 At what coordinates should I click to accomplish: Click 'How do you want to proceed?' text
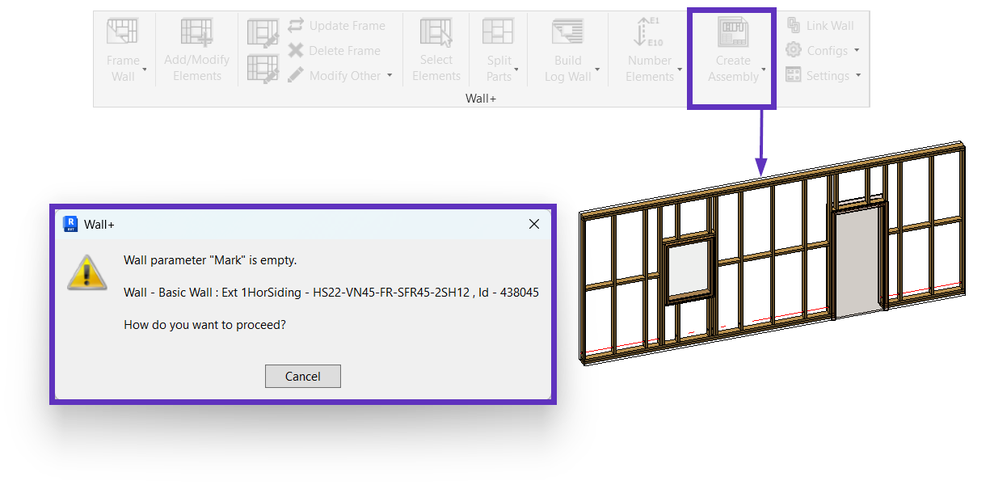(x=205, y=325)
